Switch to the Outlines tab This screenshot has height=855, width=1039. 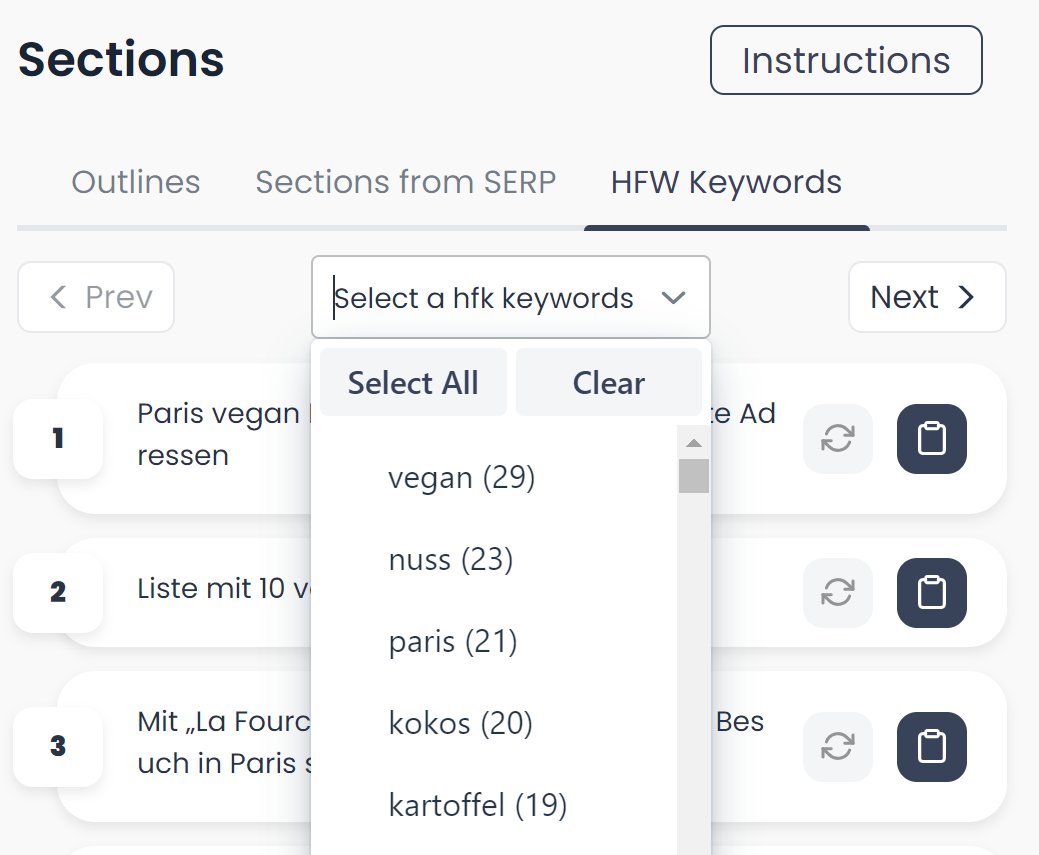click(136, 183)
